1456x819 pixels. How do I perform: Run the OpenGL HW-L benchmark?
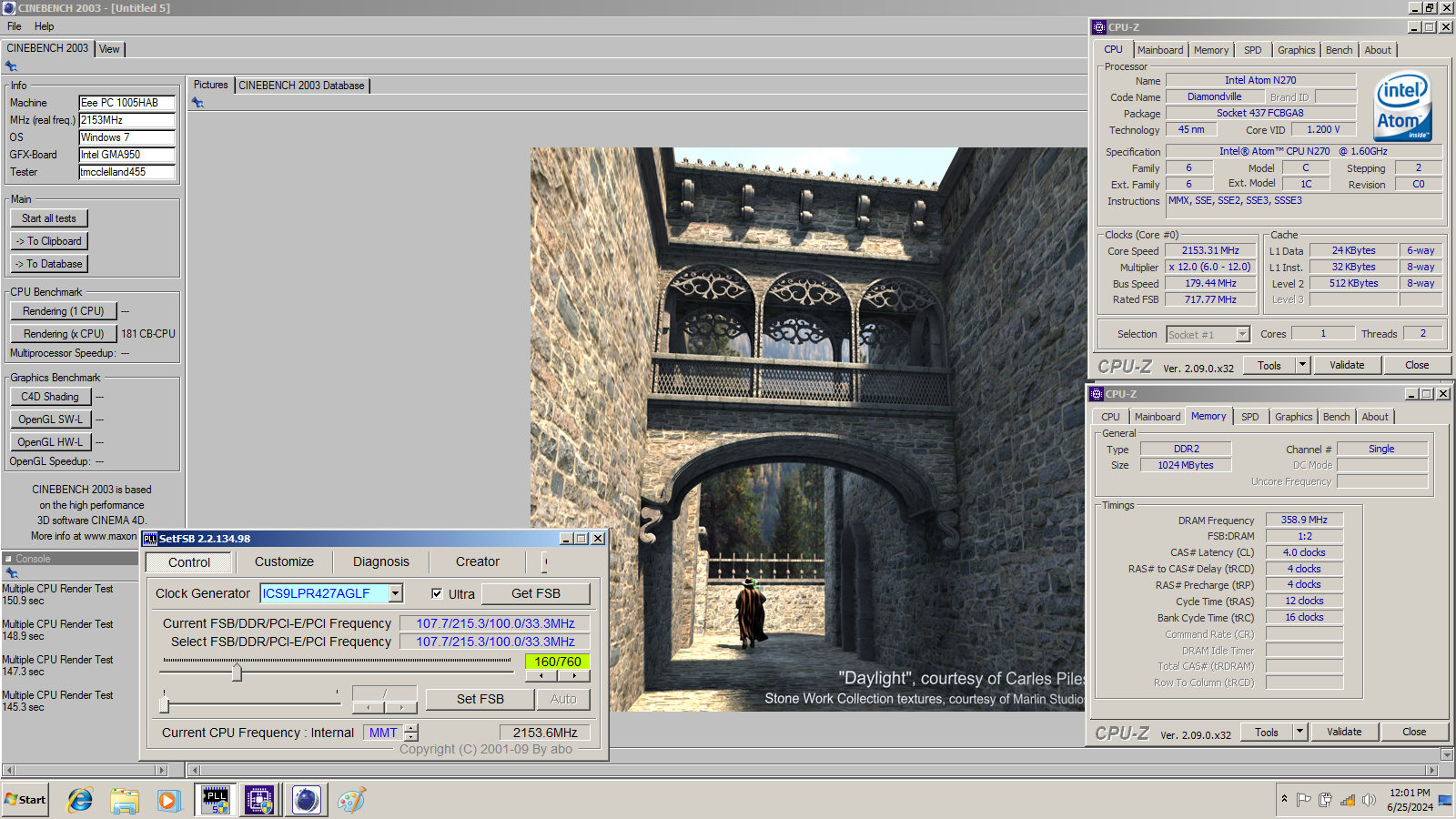50,442
